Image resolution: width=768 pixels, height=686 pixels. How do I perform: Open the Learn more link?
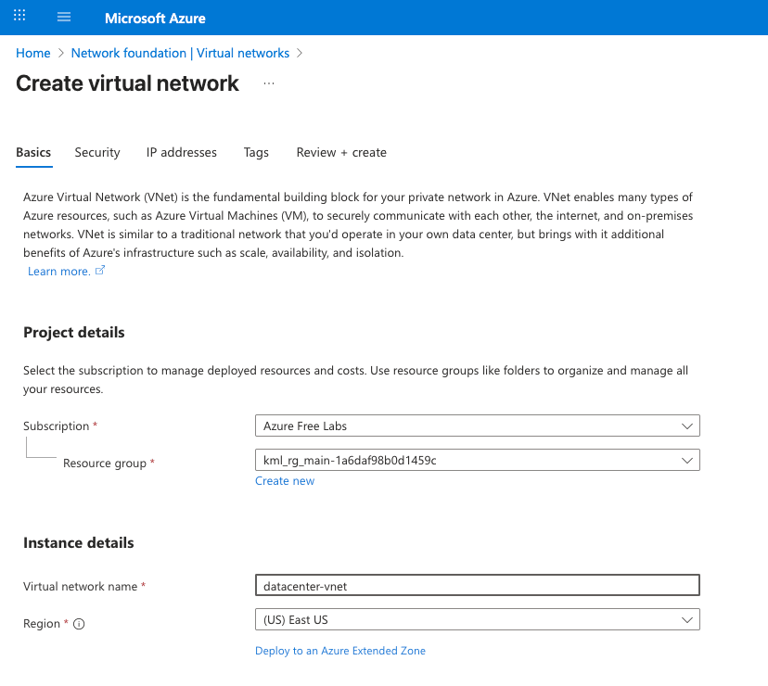(58, 271)
